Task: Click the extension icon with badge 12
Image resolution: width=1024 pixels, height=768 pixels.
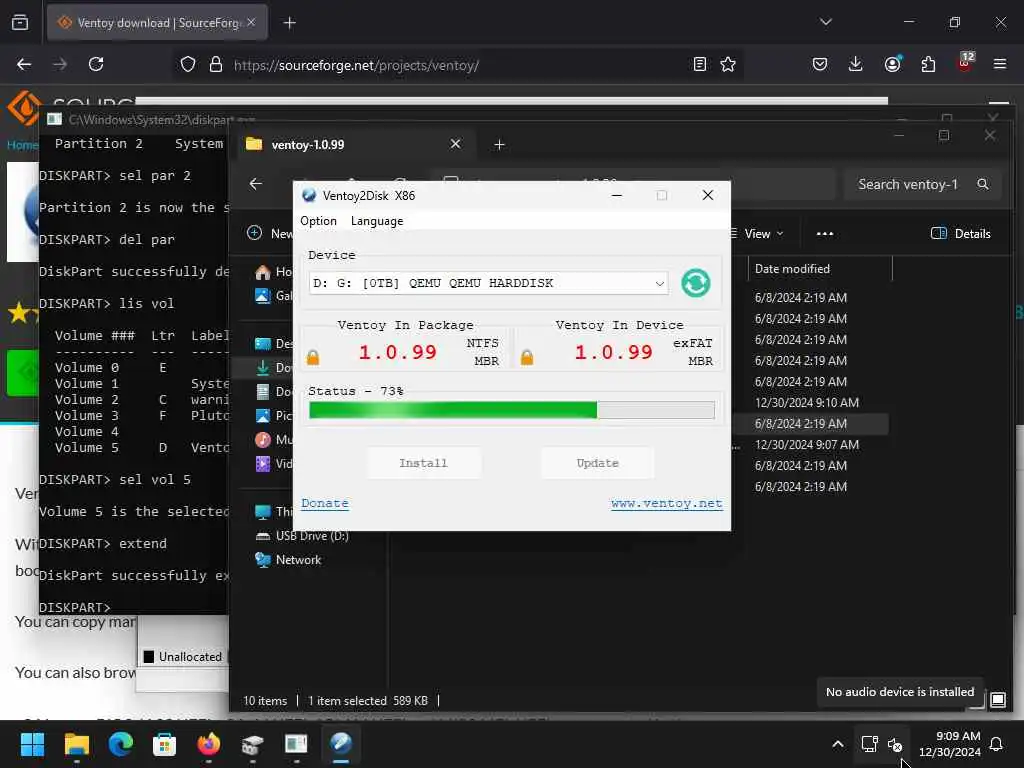Action: pyautogui.click(x=965, y=63)
